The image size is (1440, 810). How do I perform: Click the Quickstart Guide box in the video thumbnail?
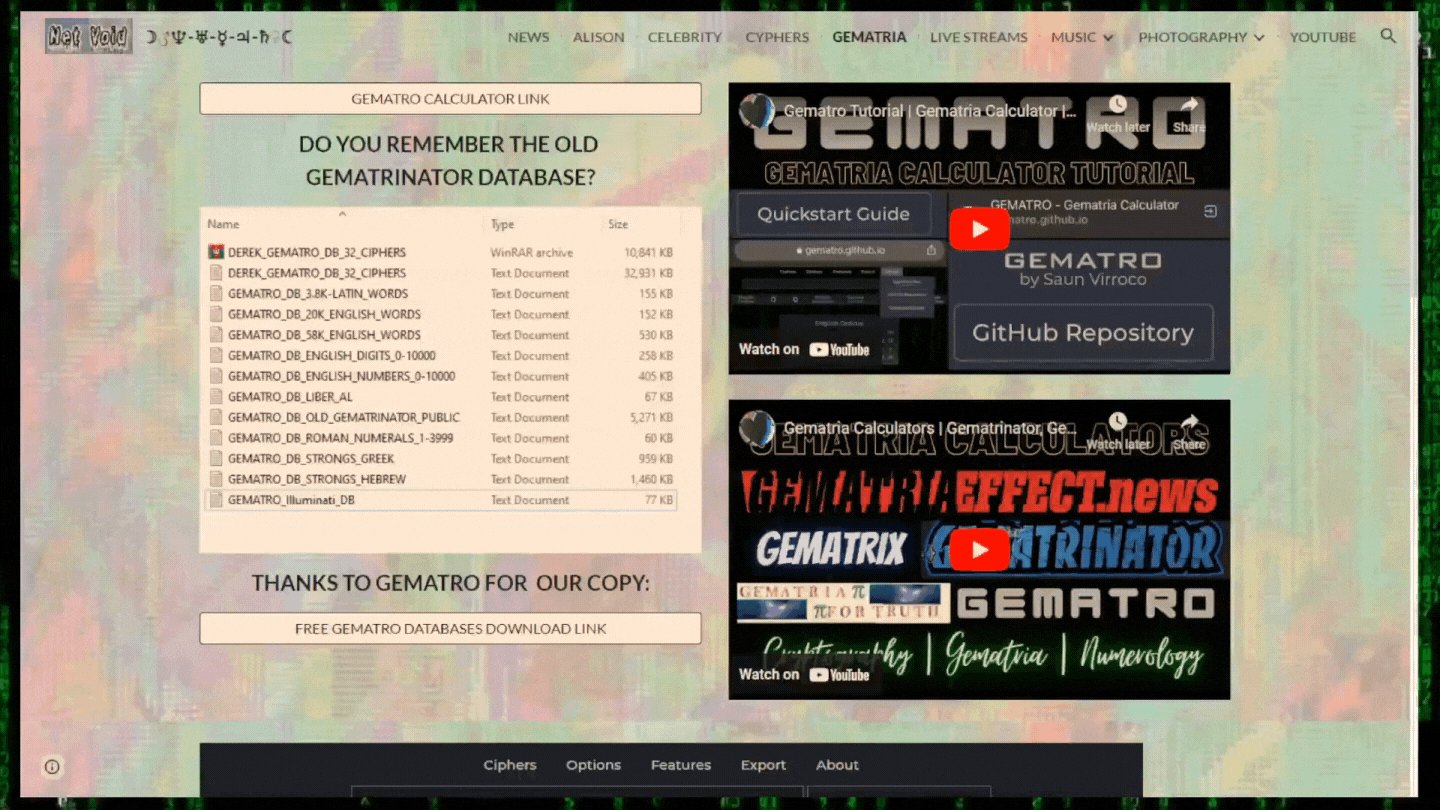[x=833, y=214]
